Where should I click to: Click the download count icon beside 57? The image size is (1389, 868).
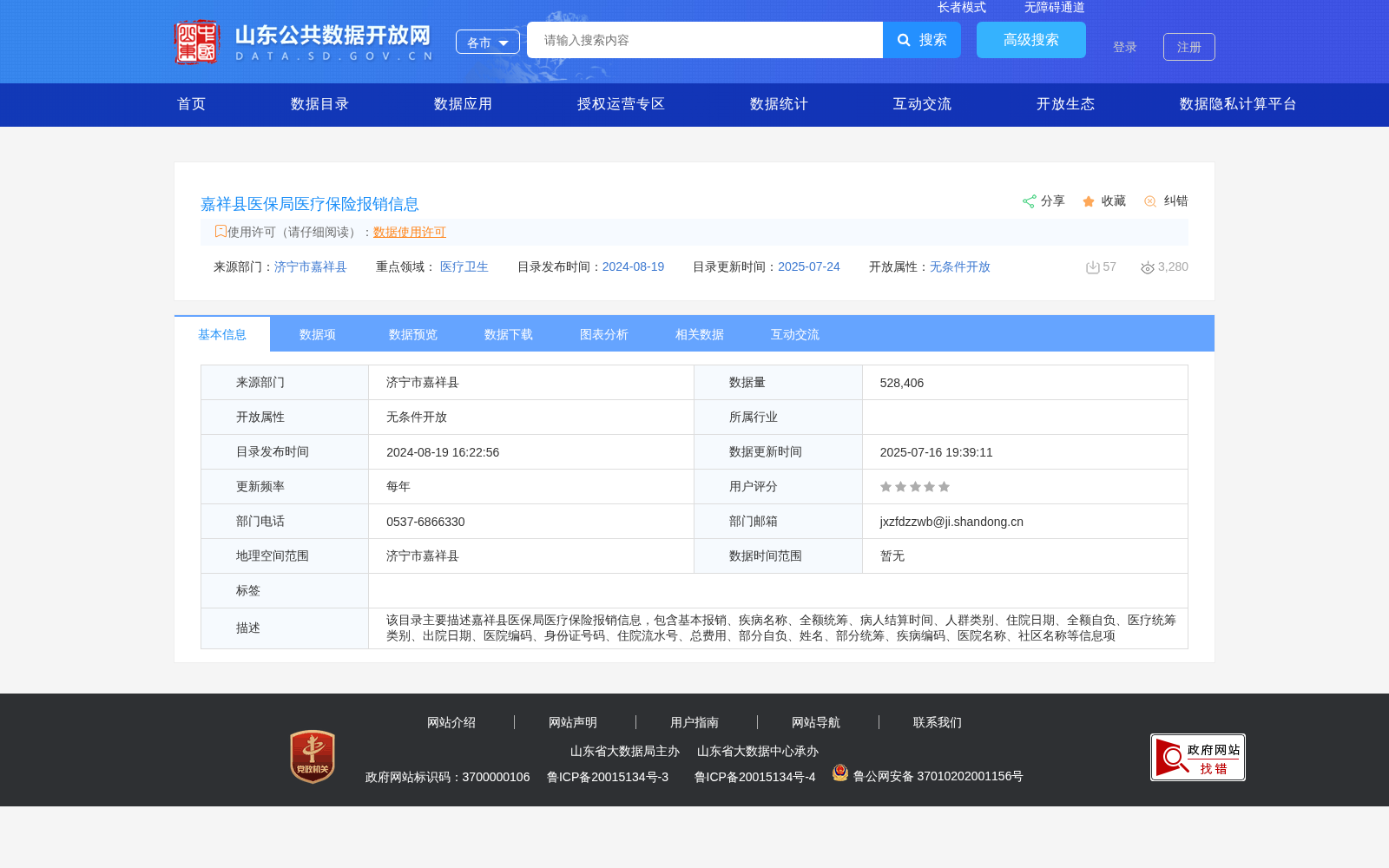(x=1093, y=267)
